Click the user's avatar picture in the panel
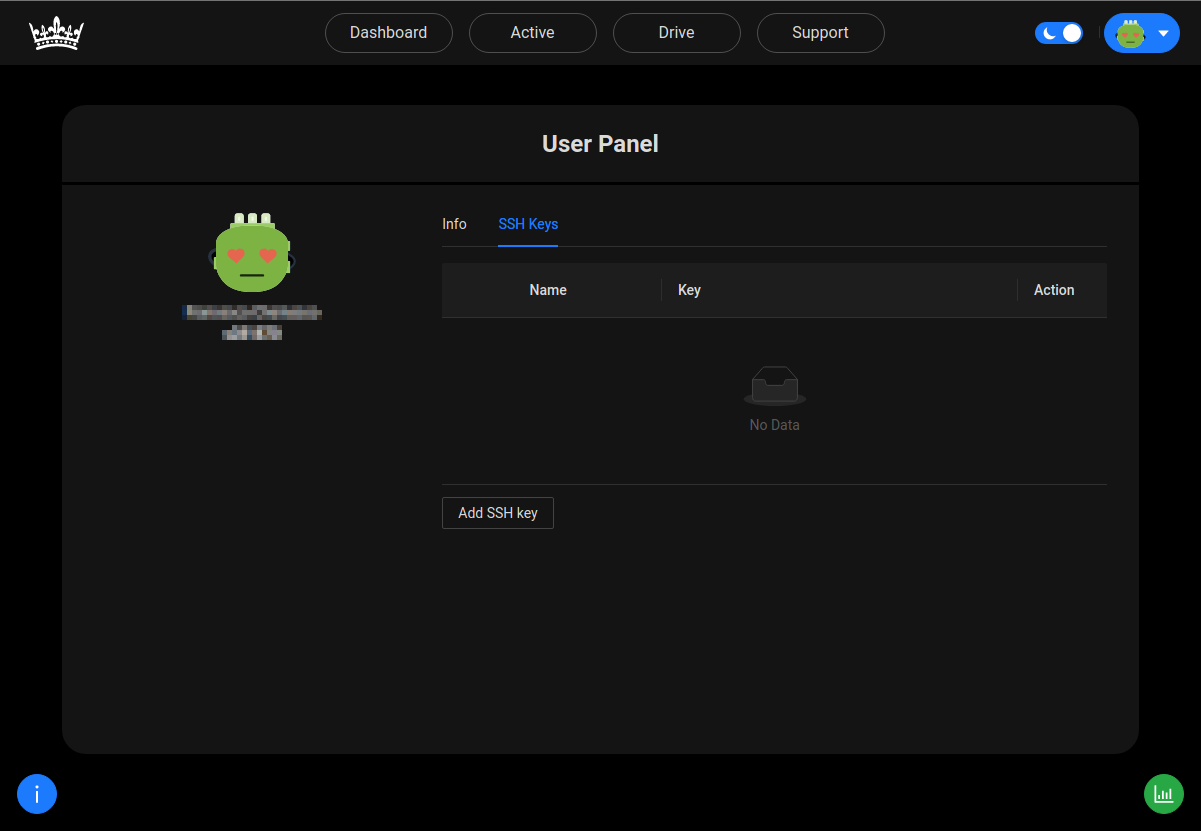Screen dimensions: 1201x831 [251, 252]
